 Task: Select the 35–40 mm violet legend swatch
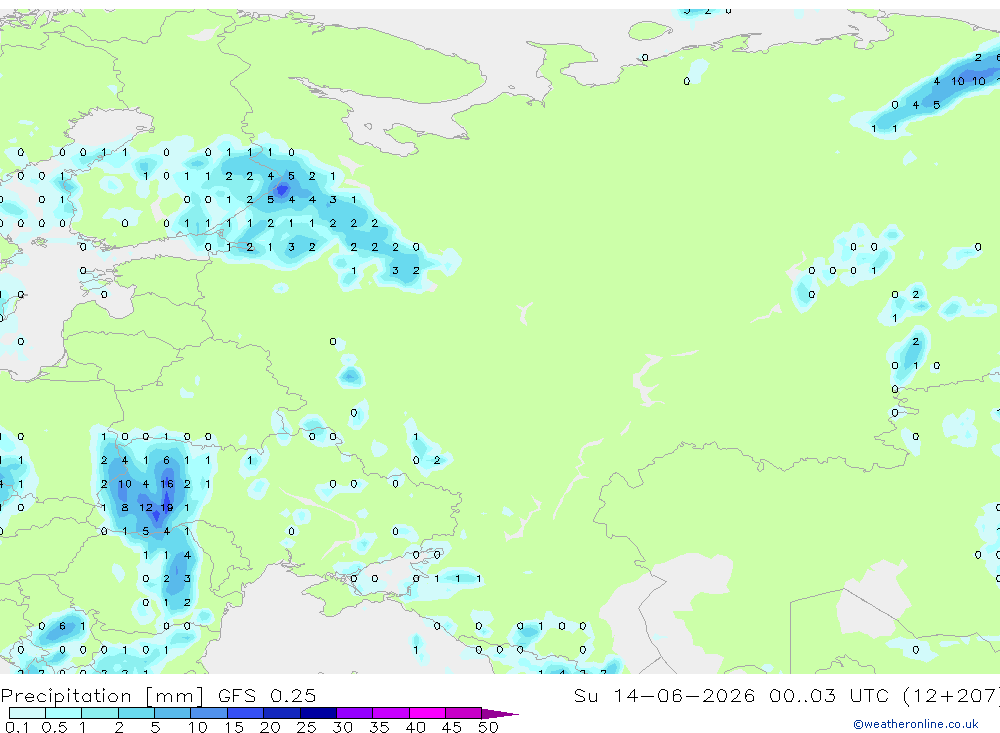pyautogui.click(x=391, y=713)
